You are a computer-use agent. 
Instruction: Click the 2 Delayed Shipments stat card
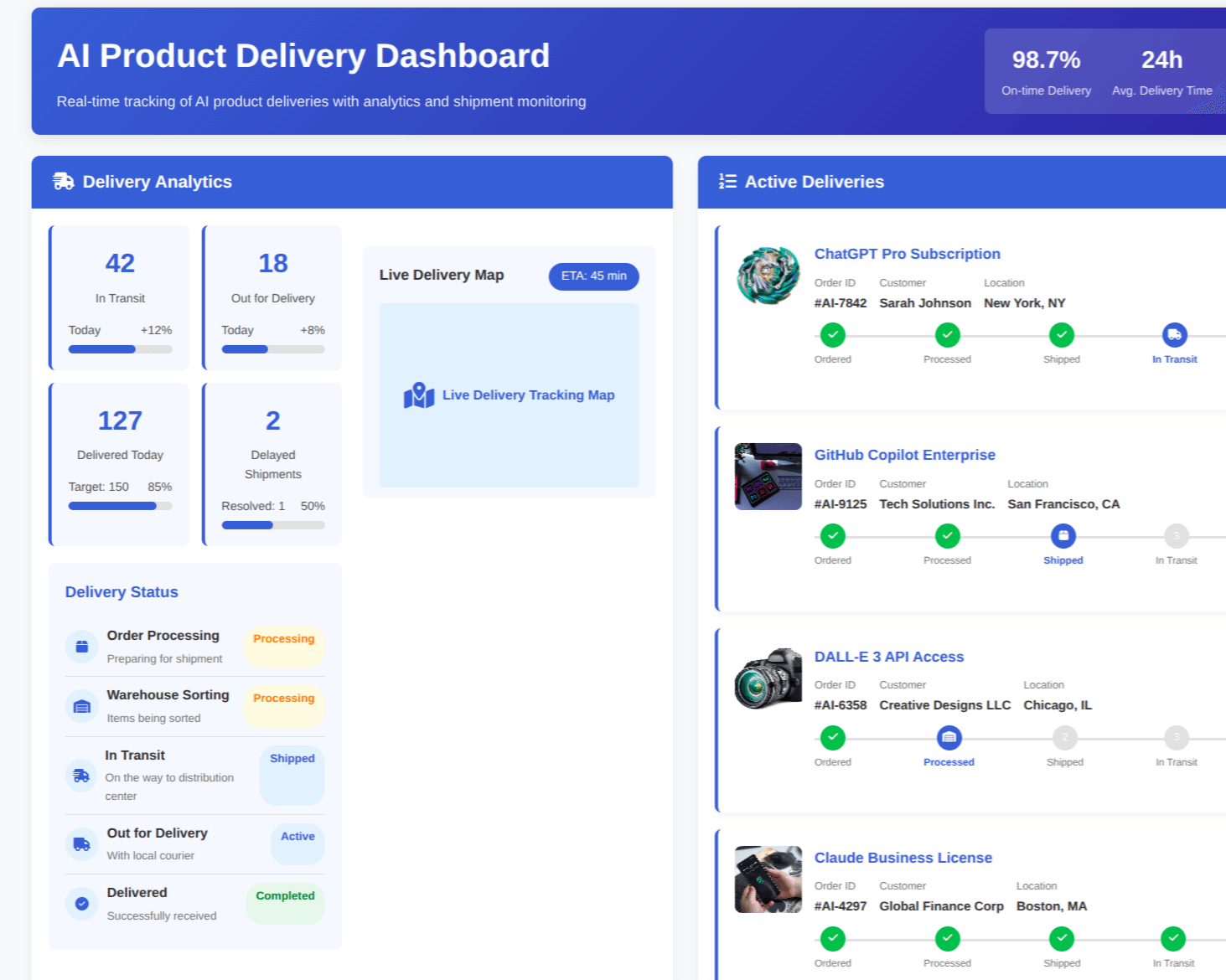click(272, 464)
